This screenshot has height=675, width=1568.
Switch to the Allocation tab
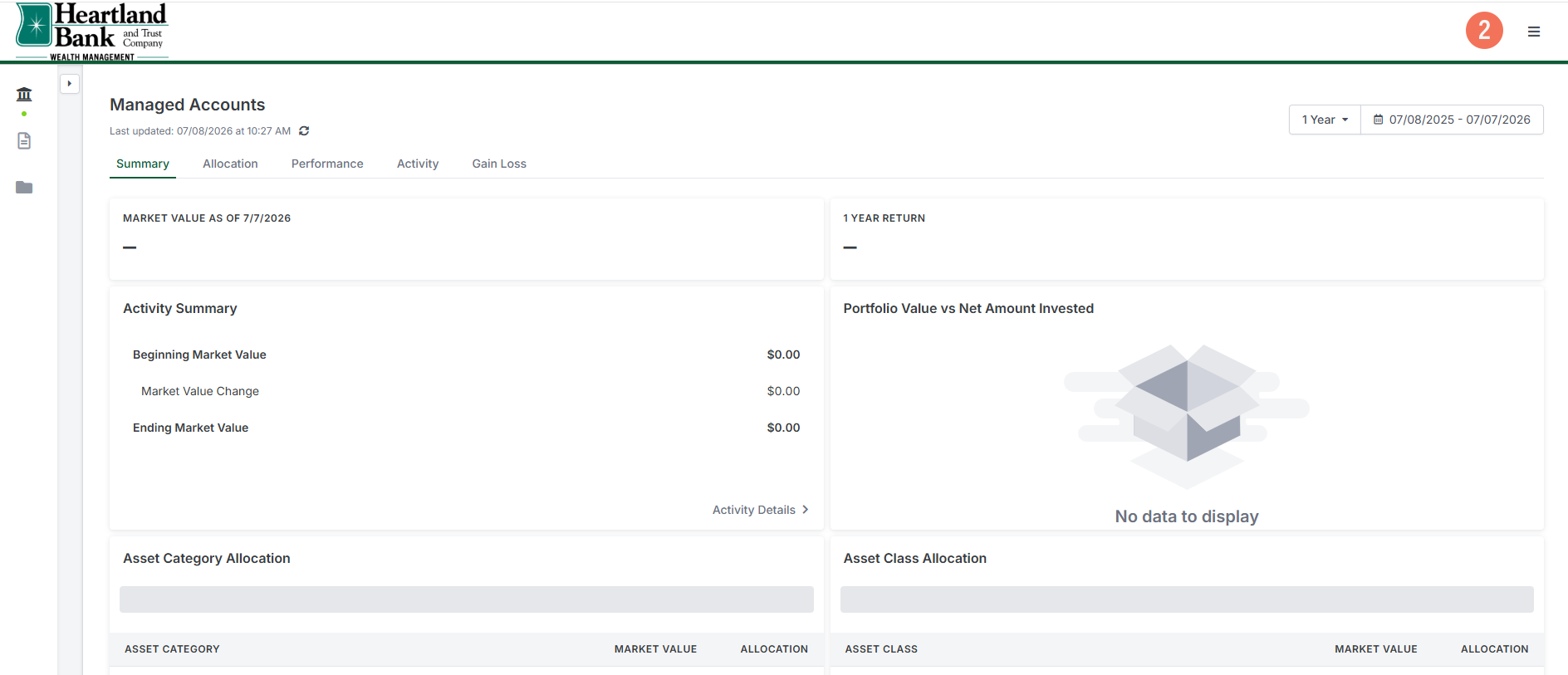tap(230, 164)
